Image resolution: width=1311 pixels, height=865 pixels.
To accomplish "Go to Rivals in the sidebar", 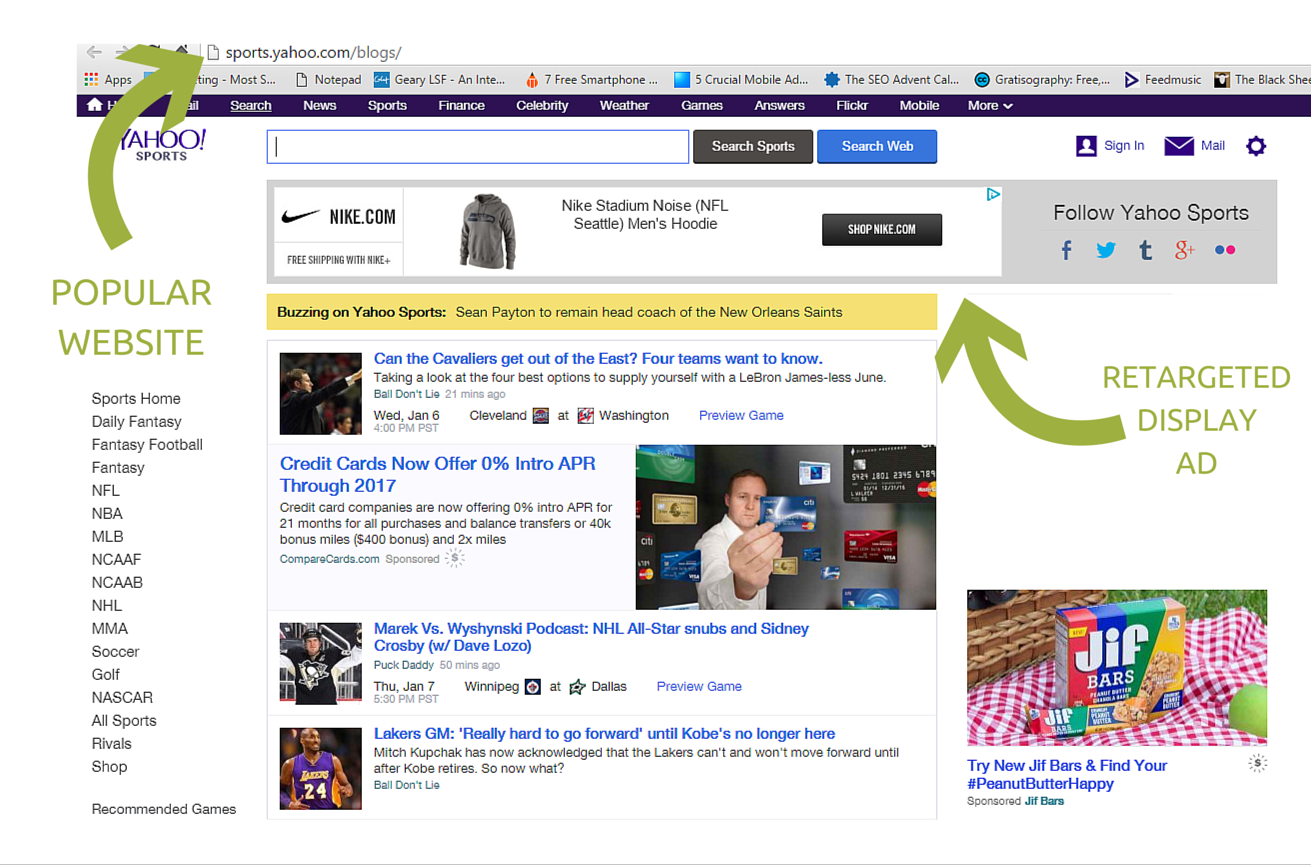I will pyautogui.click(x=111, y=743).
